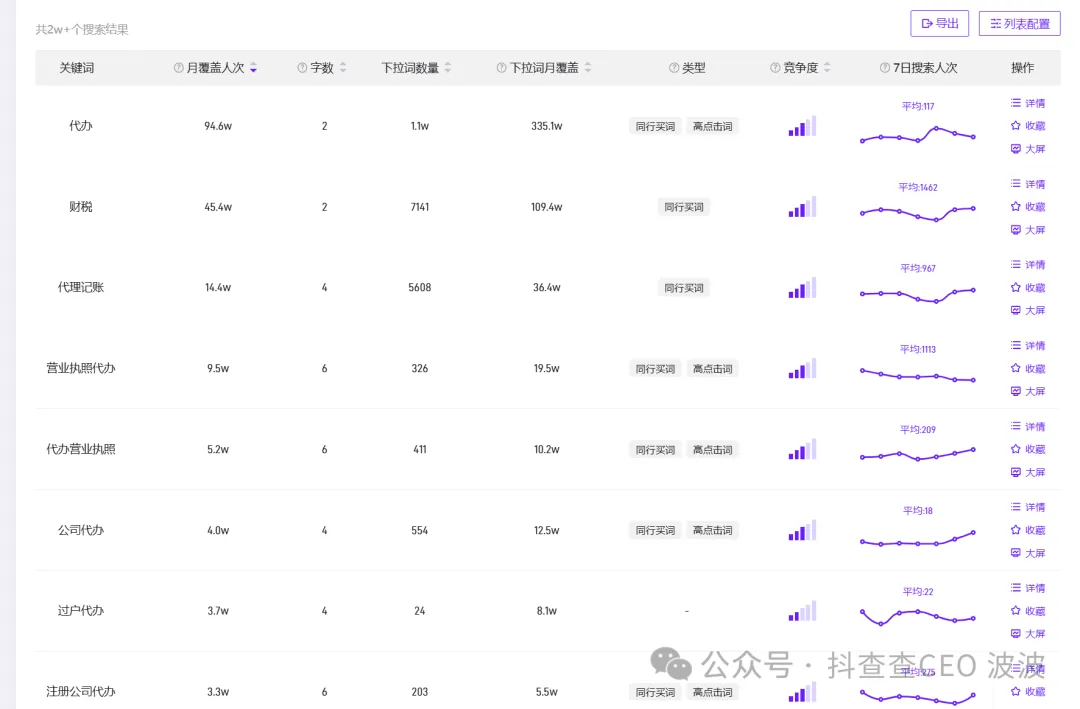
Task: Sort by 月覆盖人次 column arrow
Action: pyautogui.click(x=254, y=68)
